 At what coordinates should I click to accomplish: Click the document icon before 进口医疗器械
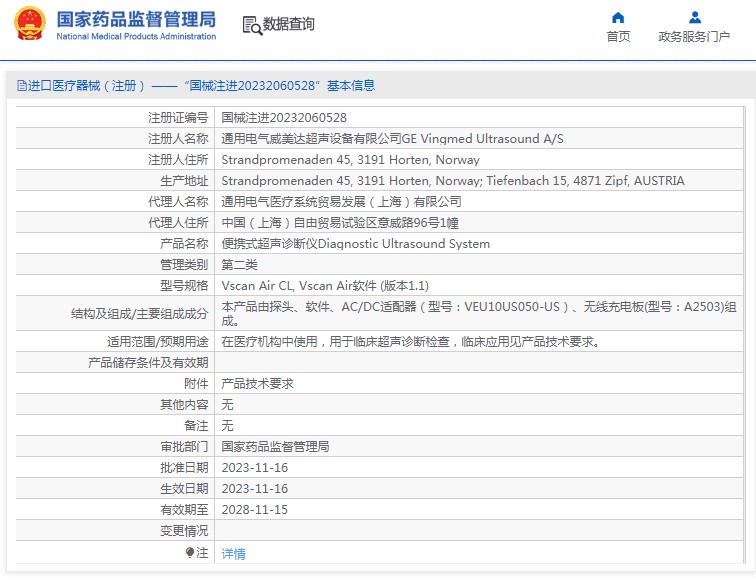(x=22, y=86)
